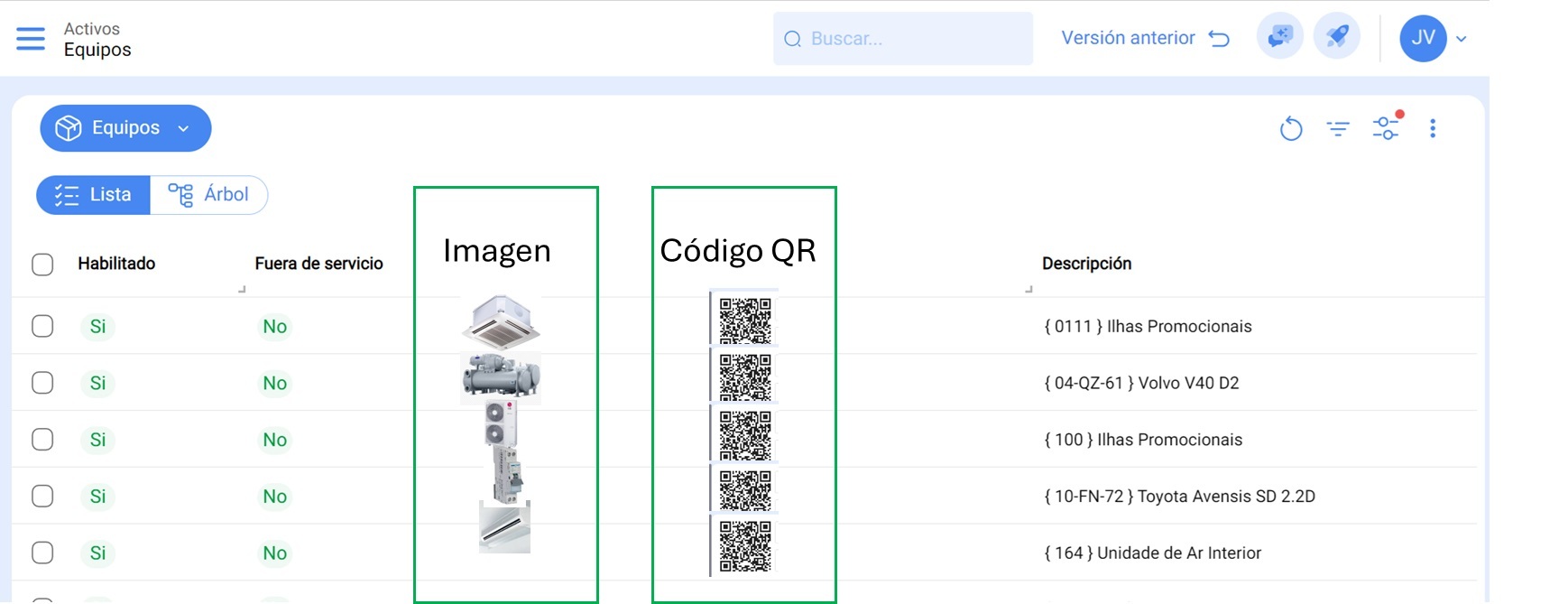
Task: Open the filter lines icon
Action: (x=1338, y=129)
